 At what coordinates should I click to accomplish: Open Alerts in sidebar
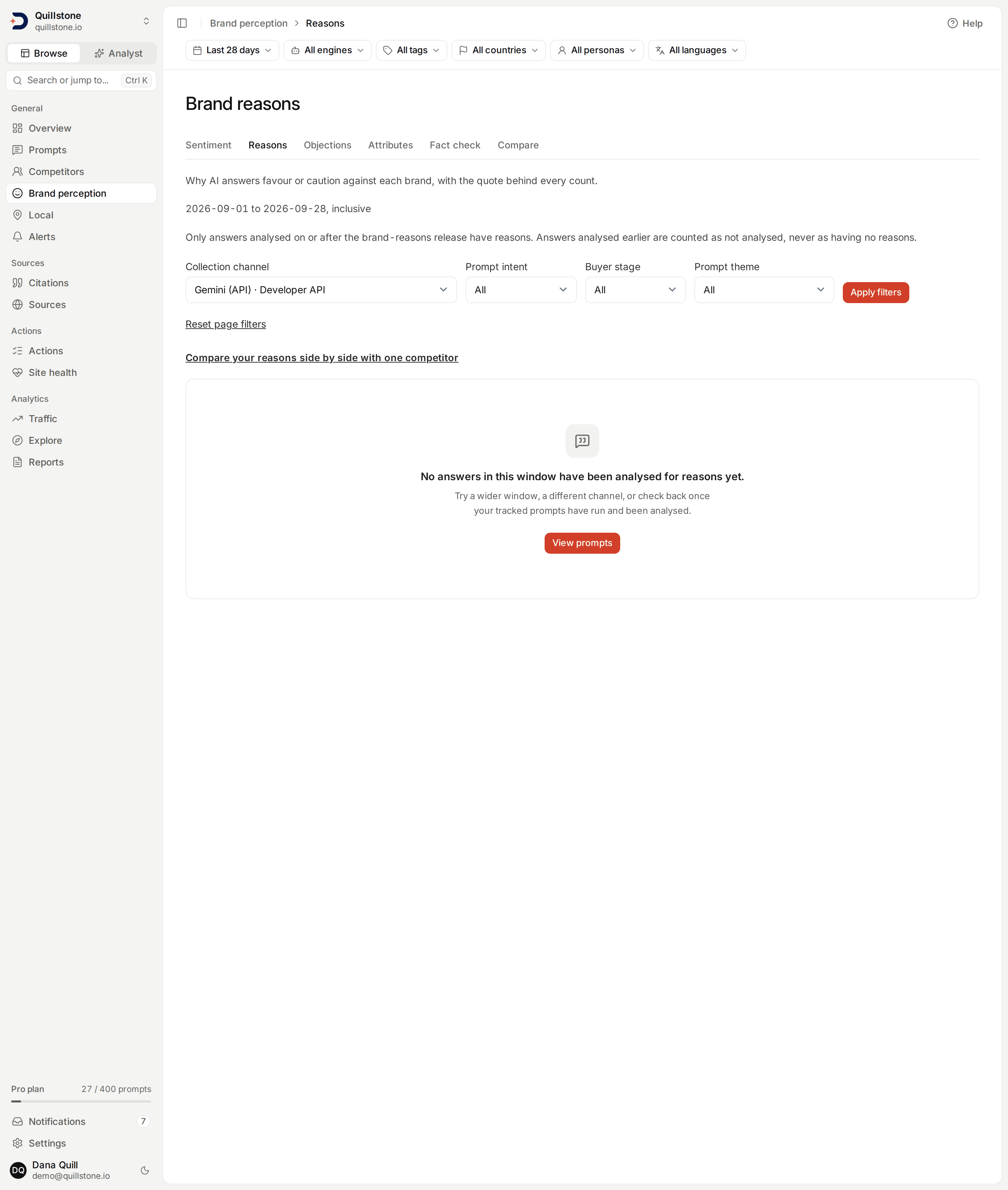[81, 237]
